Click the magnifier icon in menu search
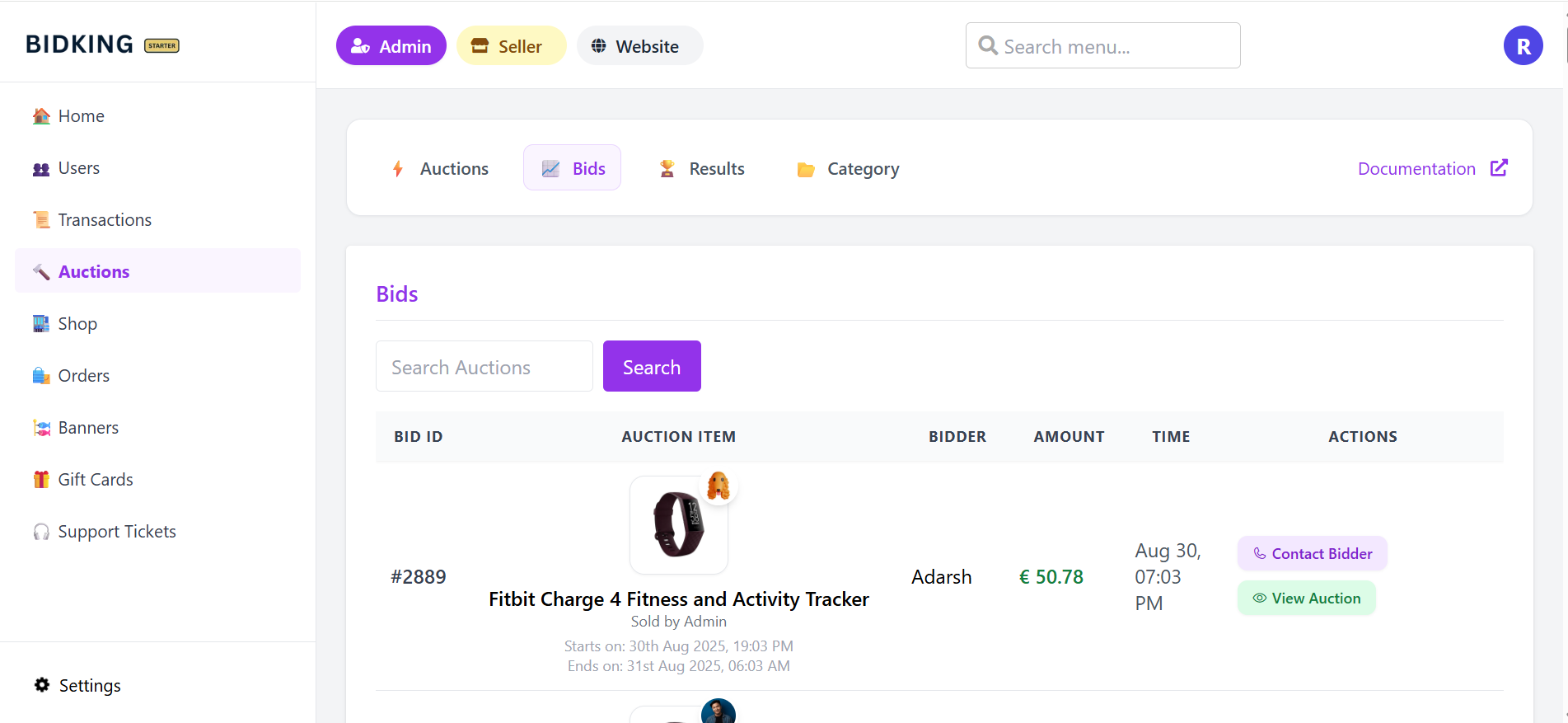Viewport: 1568px width, 723px height. pyautogui.click(x=987, y=46)
